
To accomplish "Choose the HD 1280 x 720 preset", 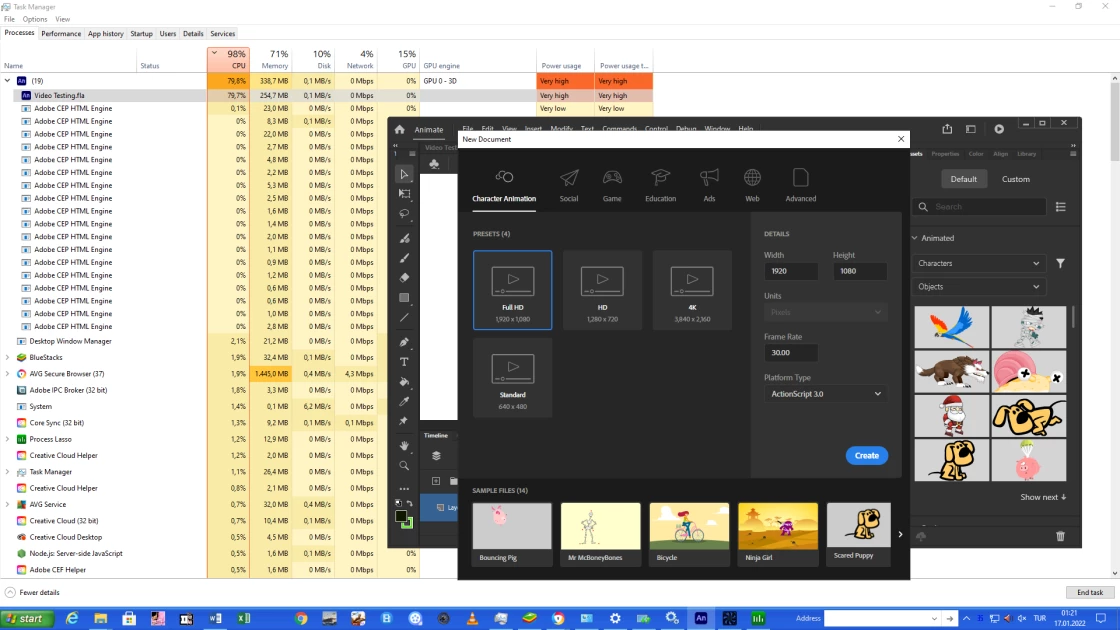I will pyautogui.click(x=602, y=290).
